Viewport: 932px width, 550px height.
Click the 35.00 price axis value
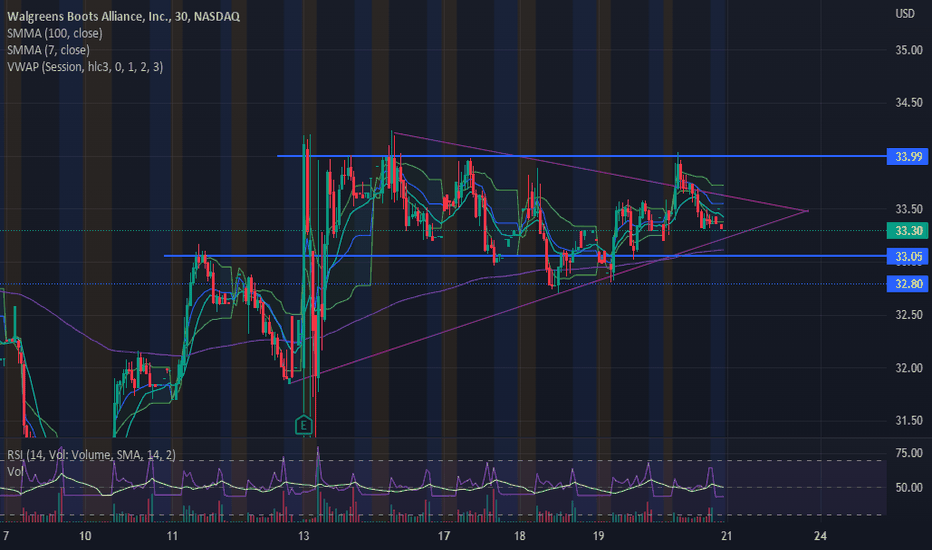(909, 51)
